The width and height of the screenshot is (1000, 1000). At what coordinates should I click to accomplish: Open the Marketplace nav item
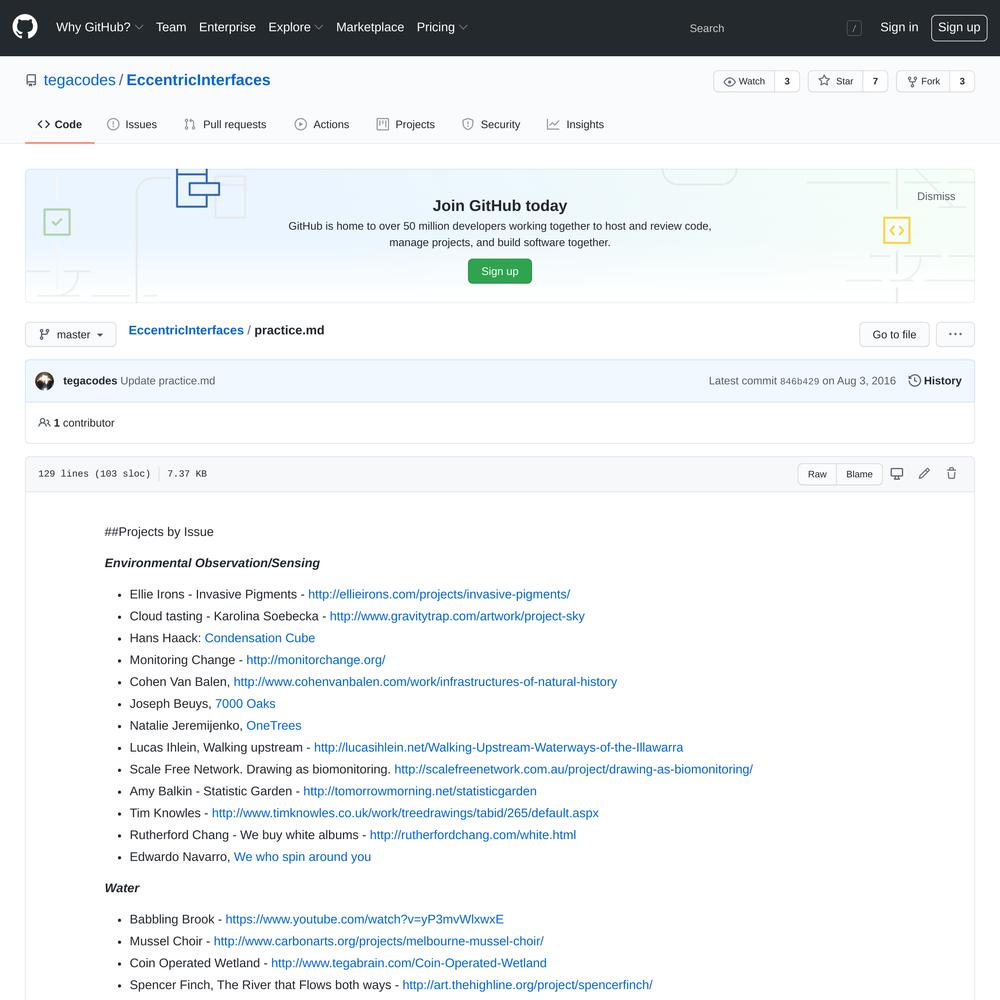370,27
